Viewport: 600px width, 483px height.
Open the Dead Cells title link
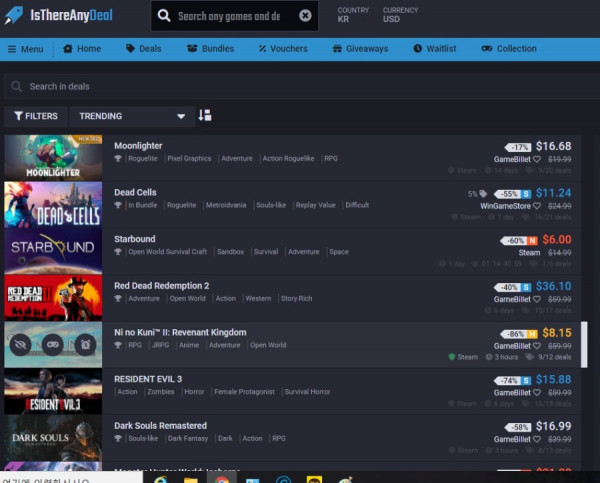click(135, 193)
